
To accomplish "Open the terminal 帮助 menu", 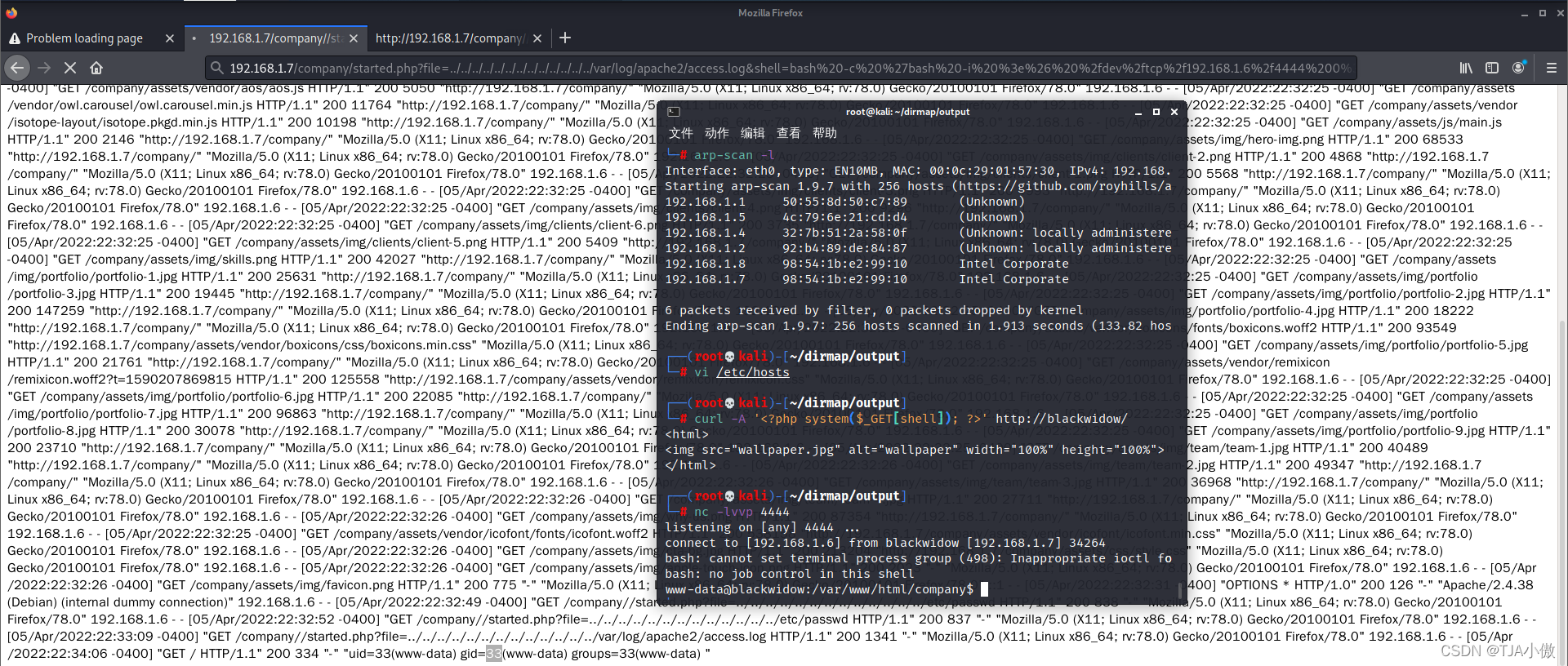I will pyautogui.click(x=824, y=133).
